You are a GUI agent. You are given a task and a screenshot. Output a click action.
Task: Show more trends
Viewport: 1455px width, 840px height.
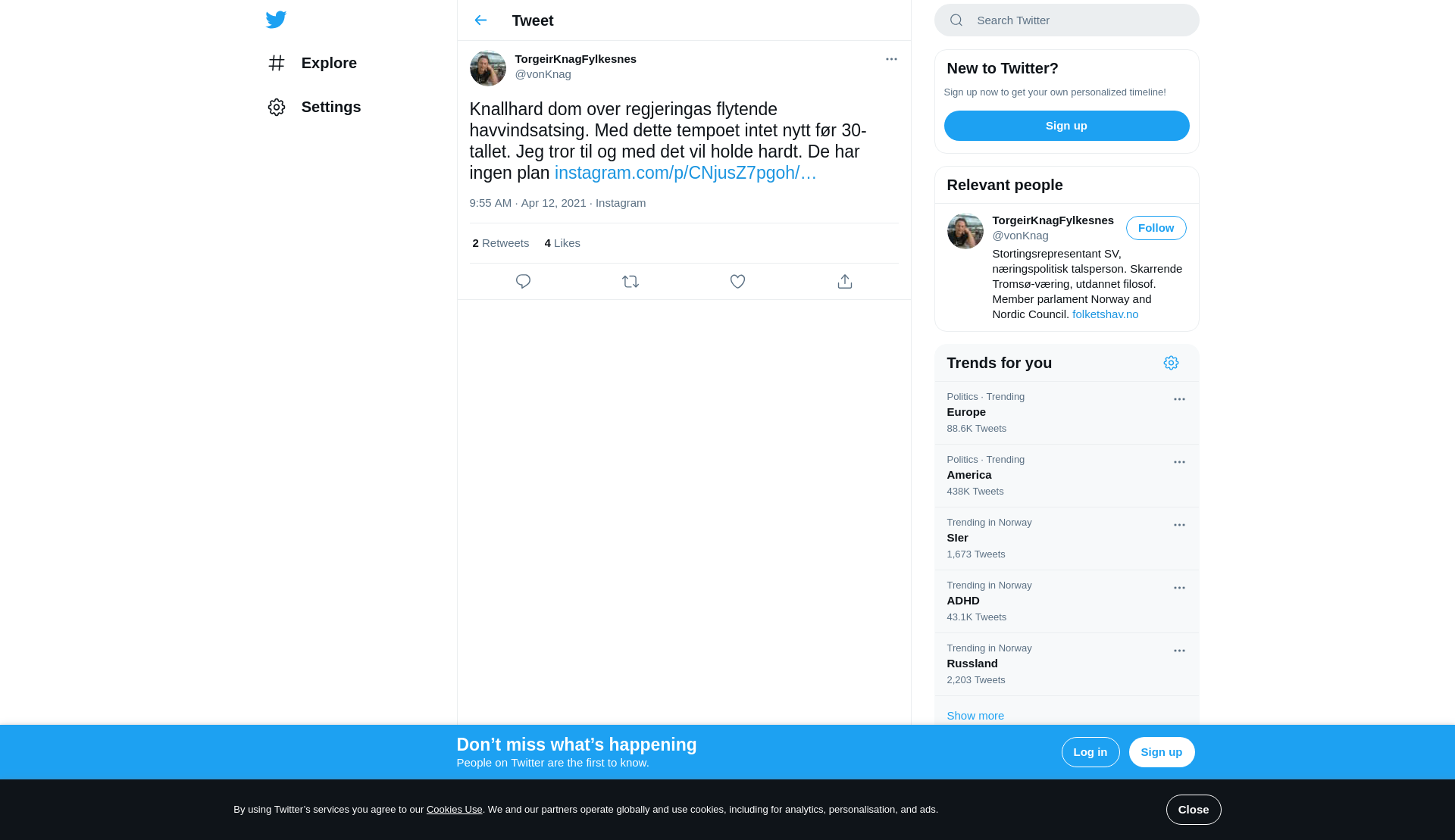(975, 716)
